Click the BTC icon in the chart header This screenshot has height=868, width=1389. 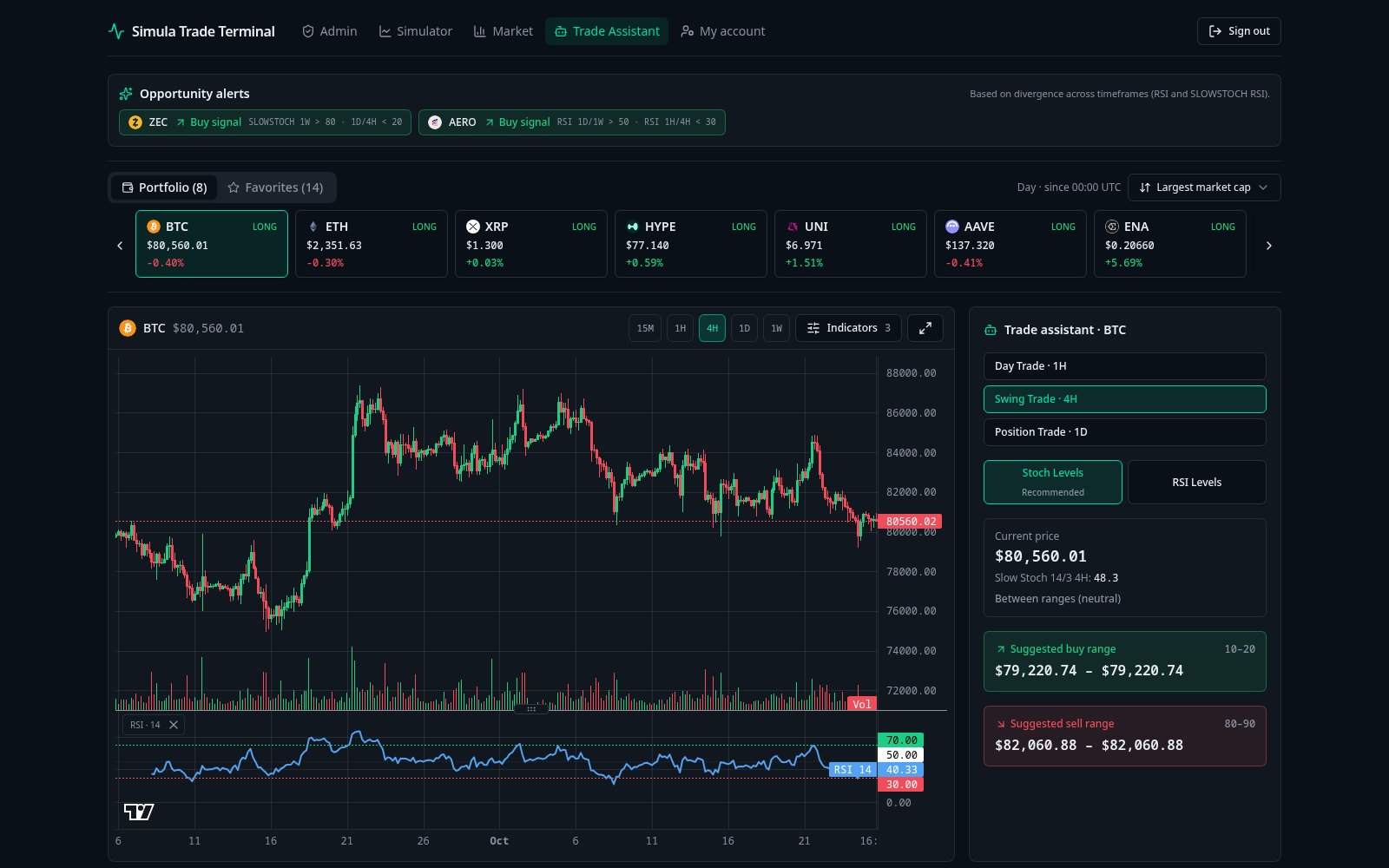[128, 328]
